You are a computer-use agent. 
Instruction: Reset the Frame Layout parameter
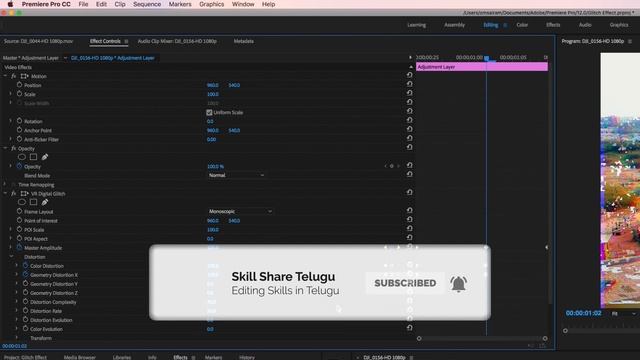[409, 210]
